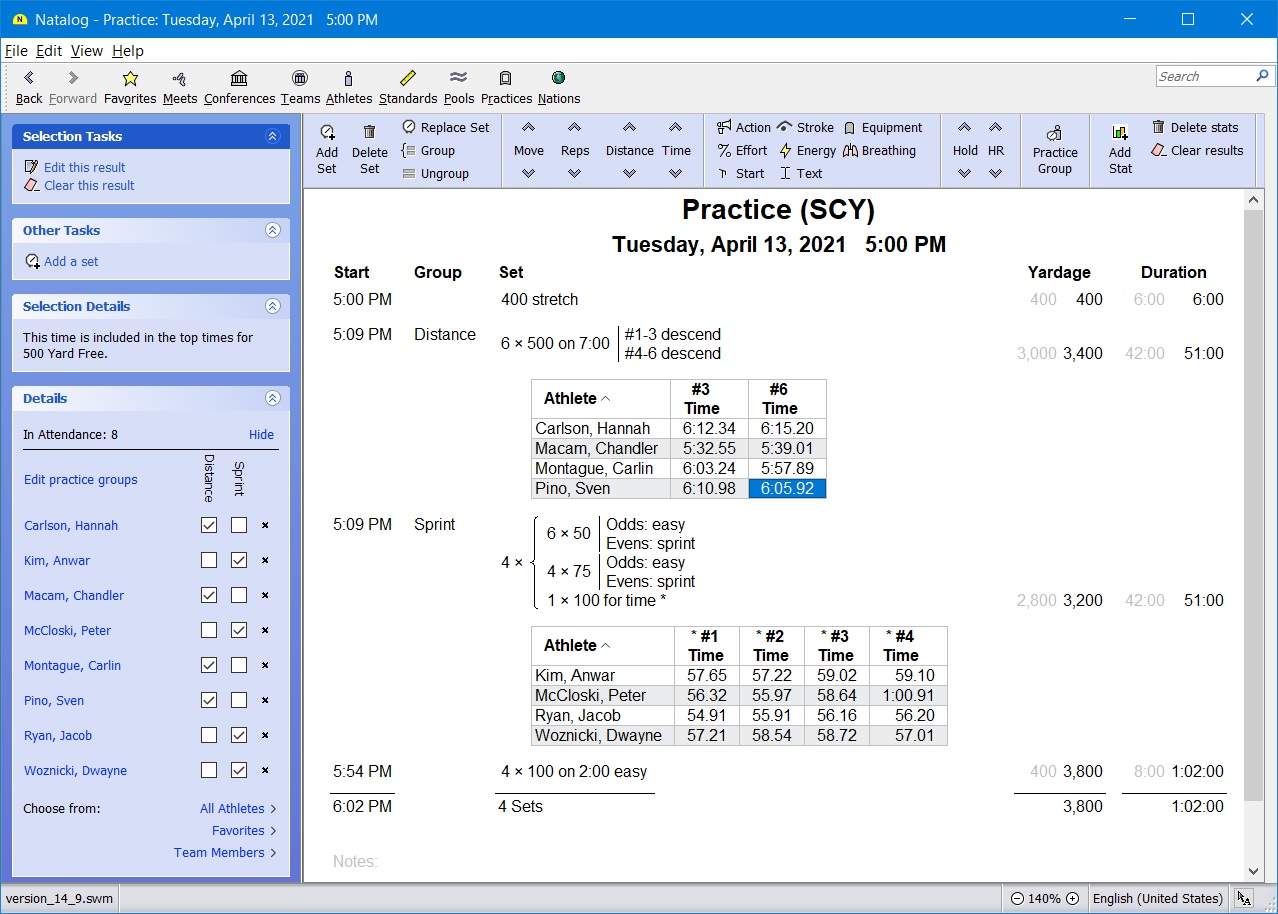
Task: Click Edit practice groups link
Action: 81,479
